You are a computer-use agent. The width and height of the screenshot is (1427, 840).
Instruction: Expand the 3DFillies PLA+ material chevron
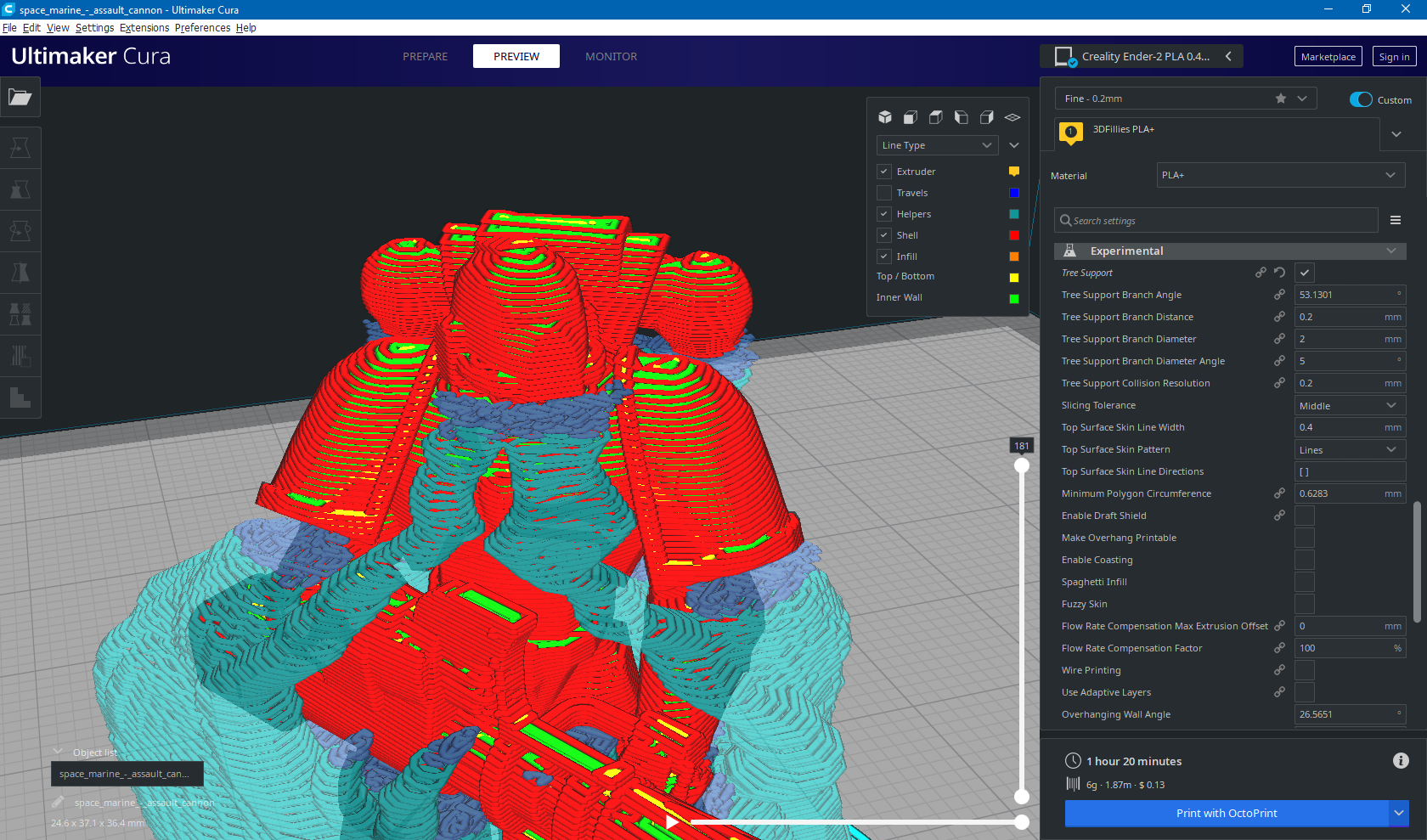point(1396,134)
